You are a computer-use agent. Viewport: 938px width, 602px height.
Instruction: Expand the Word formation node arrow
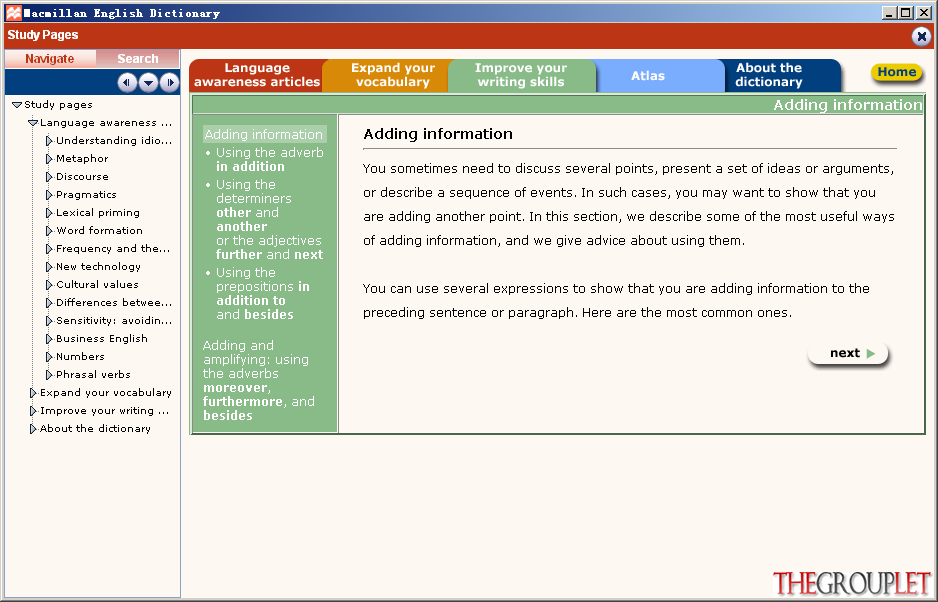coord(49,230)
